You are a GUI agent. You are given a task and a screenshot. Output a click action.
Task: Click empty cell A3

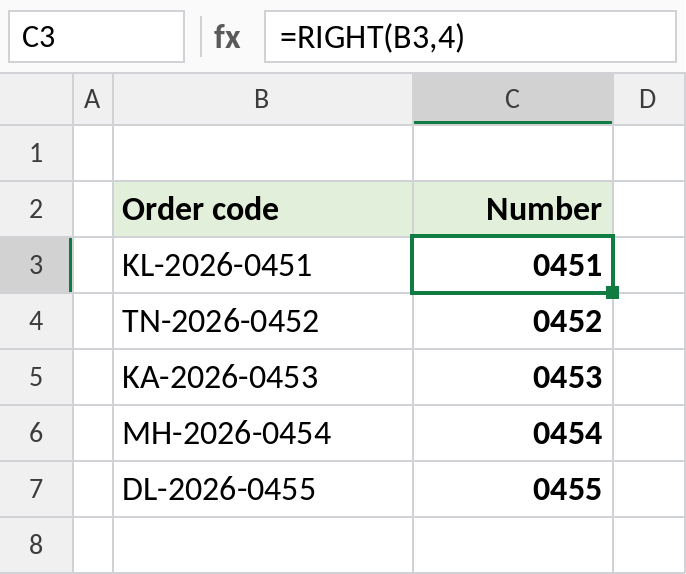[x=93, y=265]
